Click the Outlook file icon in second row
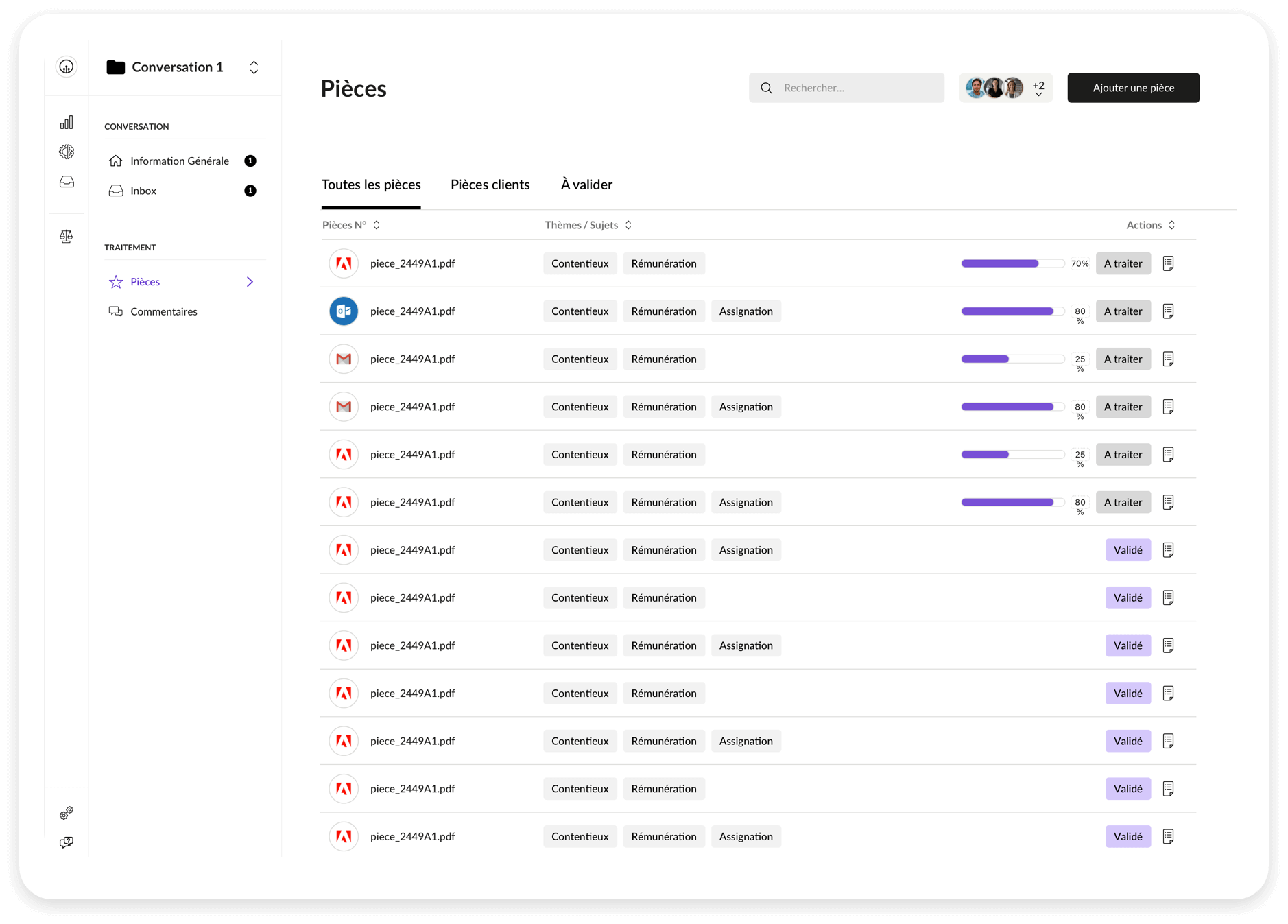Screen dimensions: 1288x924 [x=344, y=311]
